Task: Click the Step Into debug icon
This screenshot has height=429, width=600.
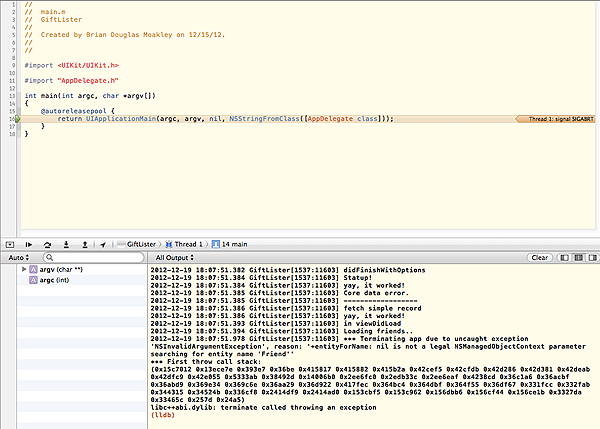Action: coord(66,245)
